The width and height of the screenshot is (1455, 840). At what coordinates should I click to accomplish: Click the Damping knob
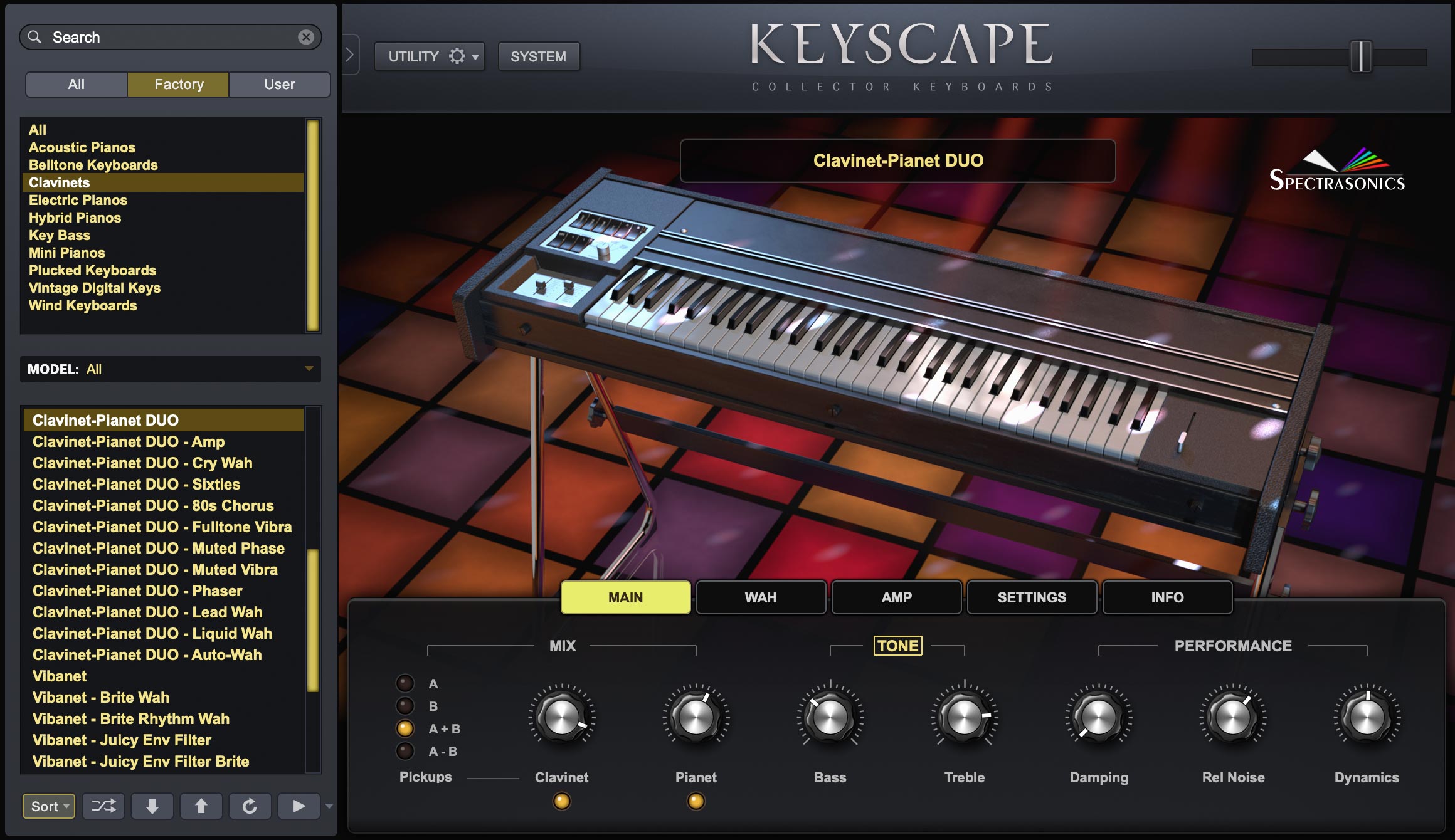click(x=1099, y=717)
